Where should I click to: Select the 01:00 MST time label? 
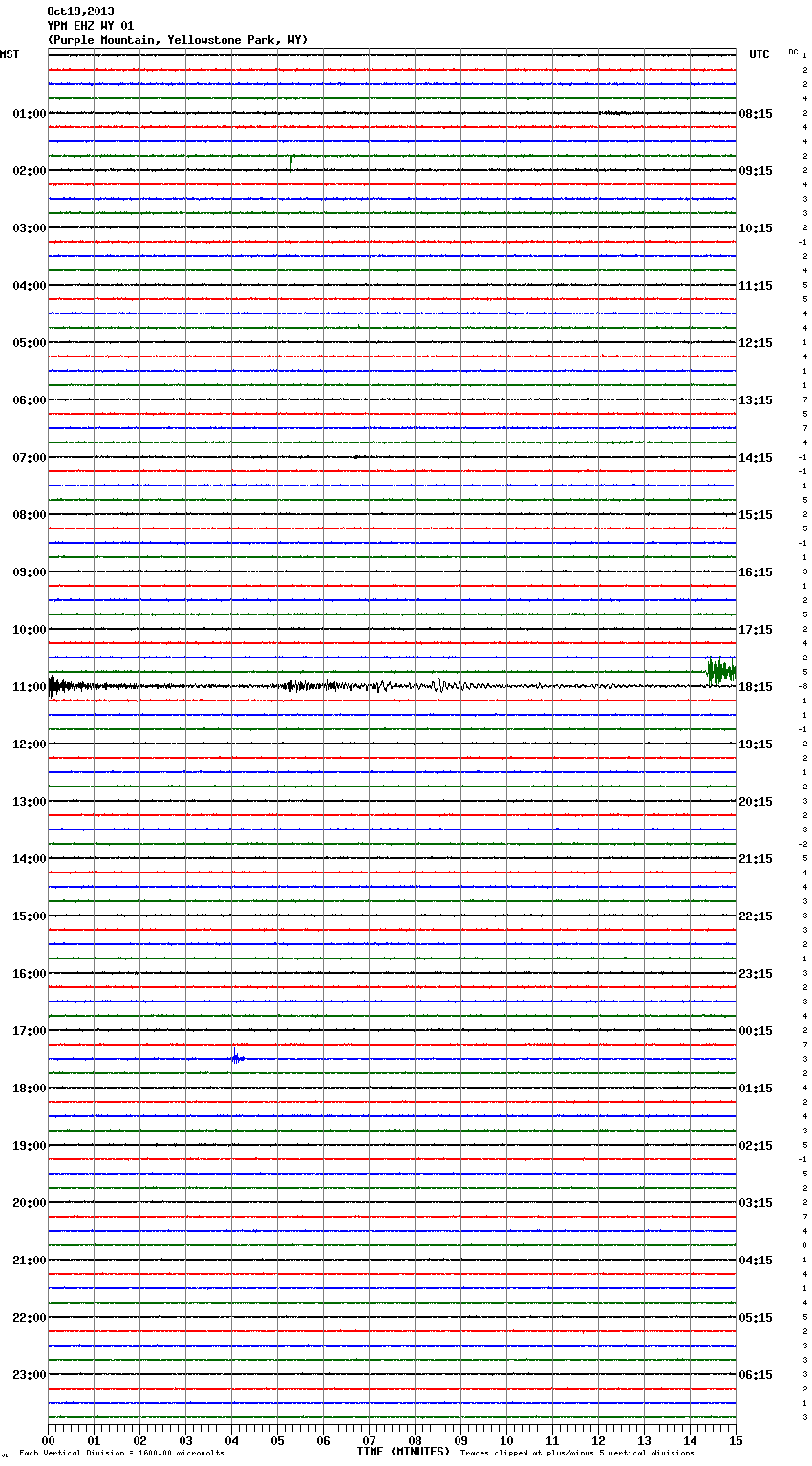tap(30, 114)
